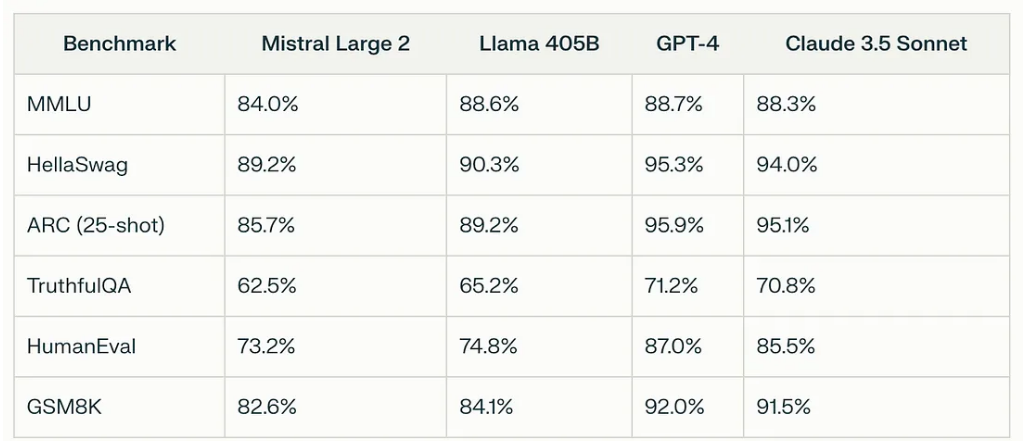Click the ARC (25-shot) row label
This screenshot has height=441, width=1025.
[x=95, y=226]
